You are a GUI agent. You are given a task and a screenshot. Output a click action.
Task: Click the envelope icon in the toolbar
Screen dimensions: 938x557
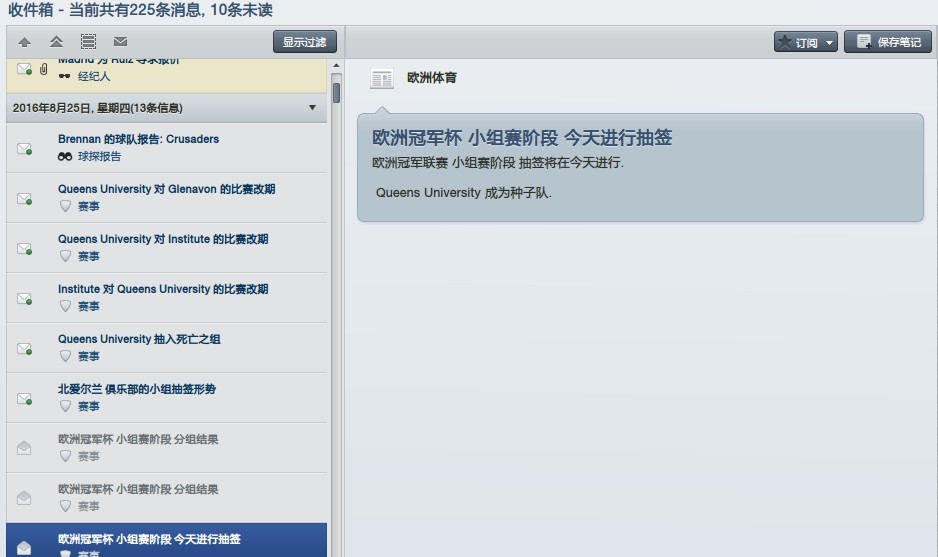click(120, 42)
